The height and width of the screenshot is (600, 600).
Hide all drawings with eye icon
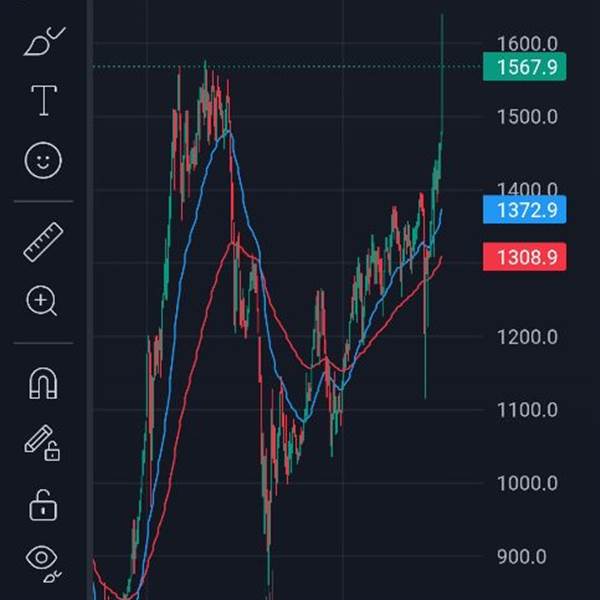pos(43,563)
